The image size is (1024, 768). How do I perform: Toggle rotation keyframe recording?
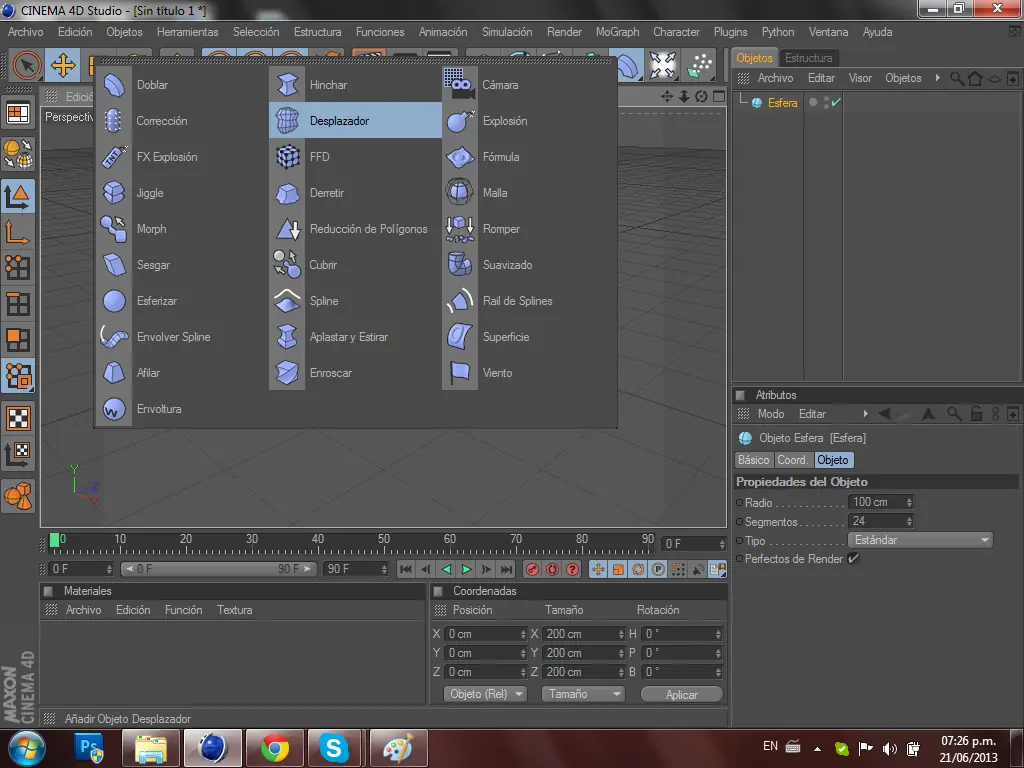[x=638, y=569]
